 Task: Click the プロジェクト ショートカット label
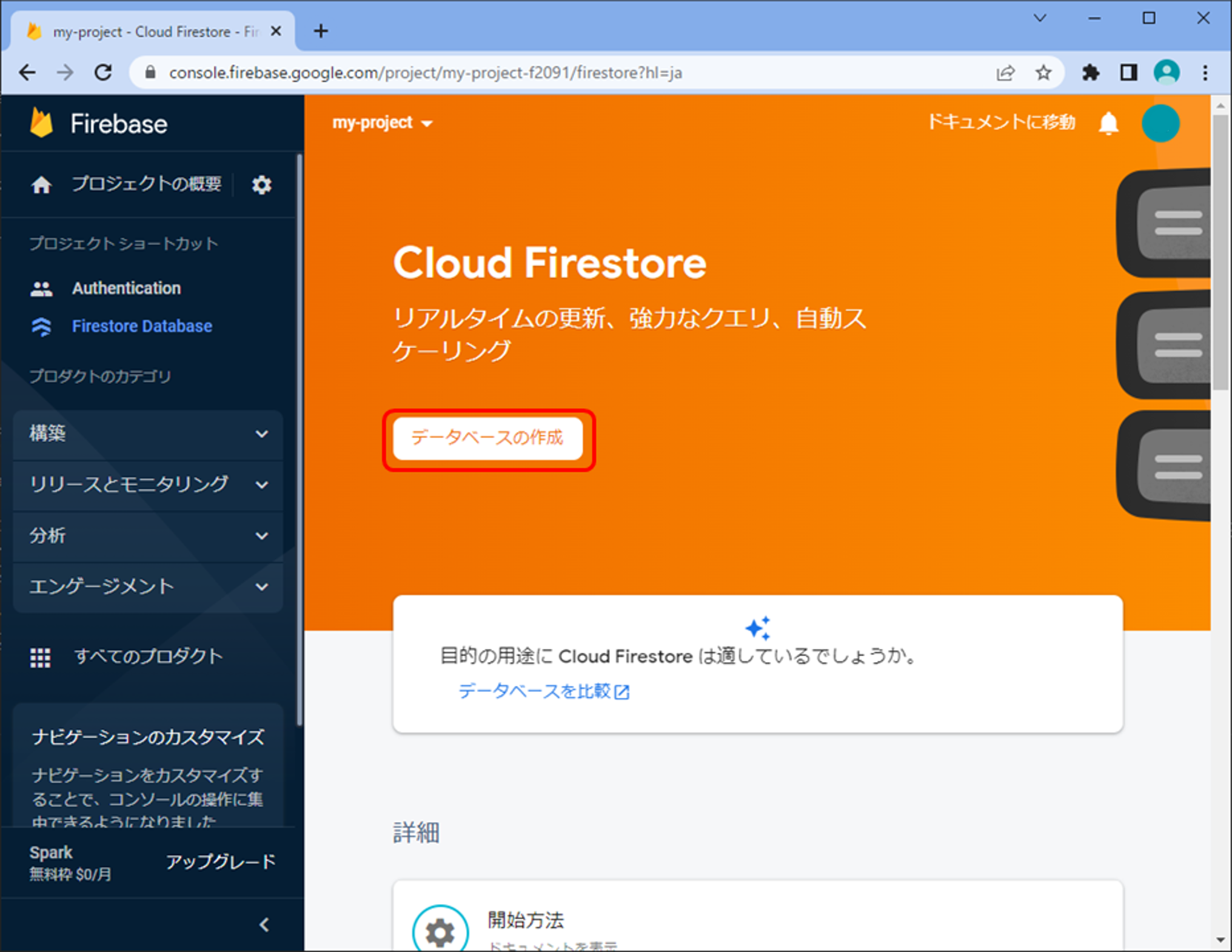pos(124,244)
